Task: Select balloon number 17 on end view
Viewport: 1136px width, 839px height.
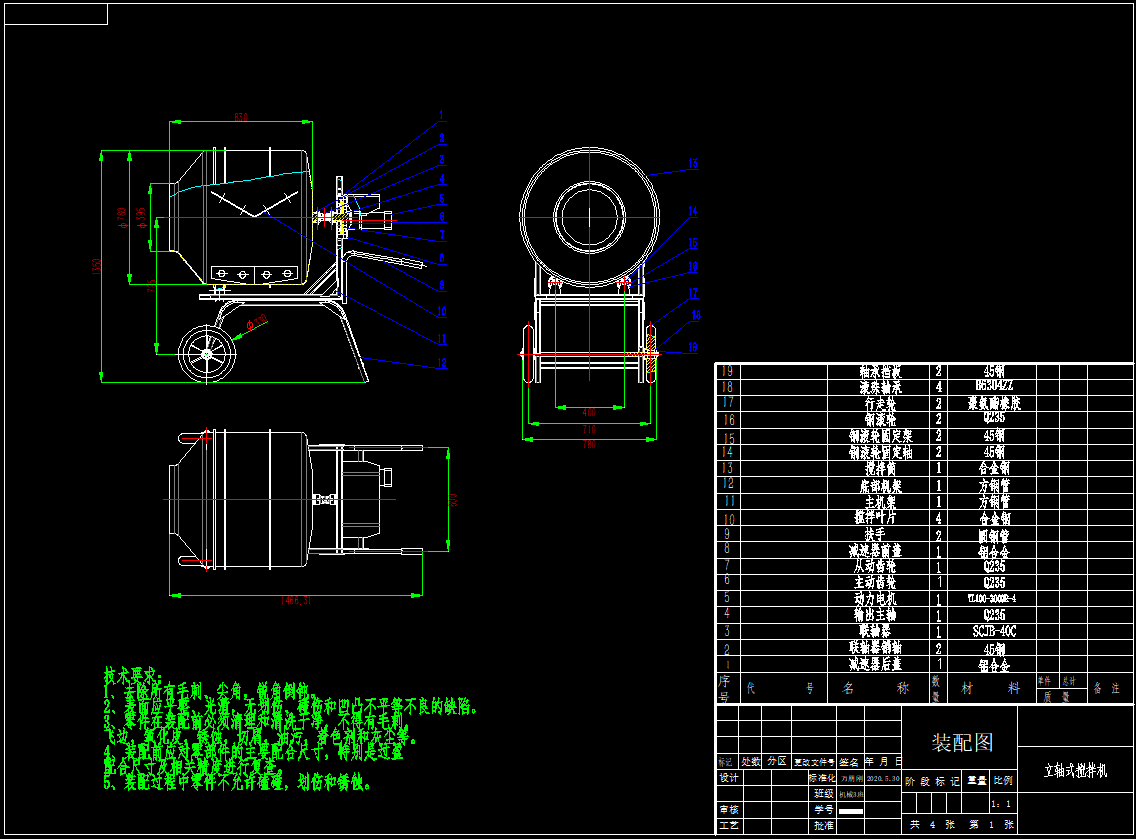Action: click(x=693, y=293)
